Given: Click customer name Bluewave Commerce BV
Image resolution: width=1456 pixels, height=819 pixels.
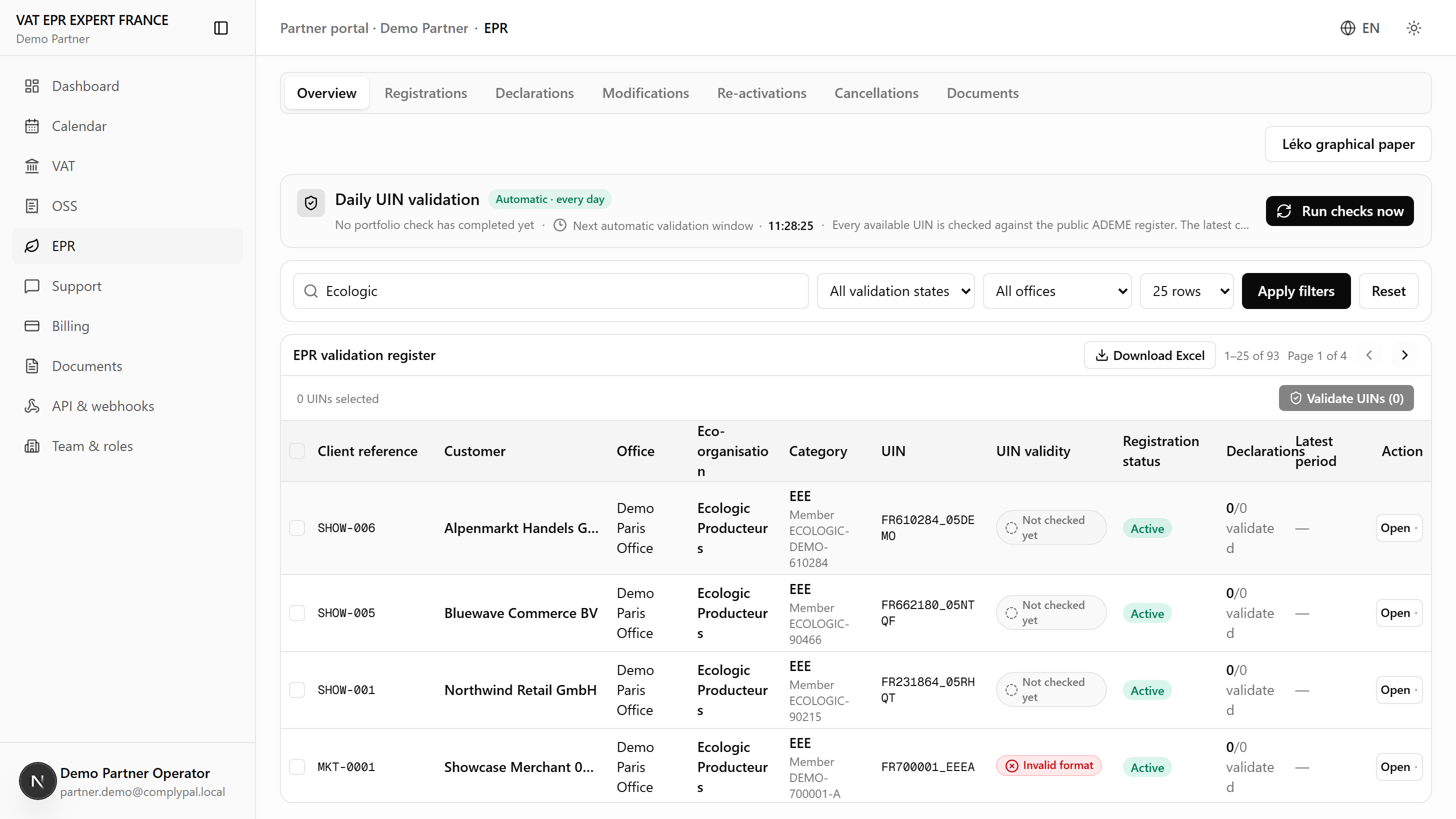Looking at the screenshot, I should point(520,613).
